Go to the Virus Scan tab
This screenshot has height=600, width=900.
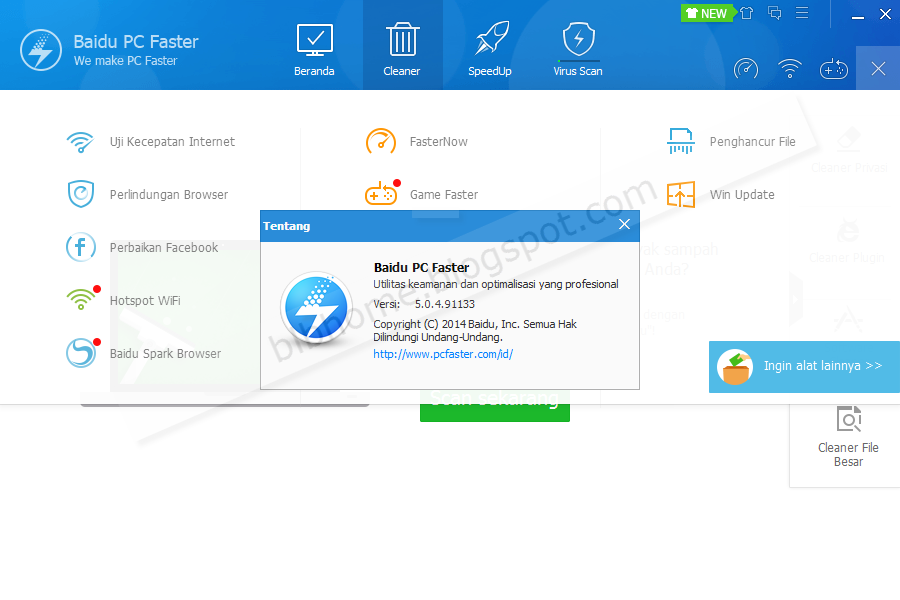(578, 50)
